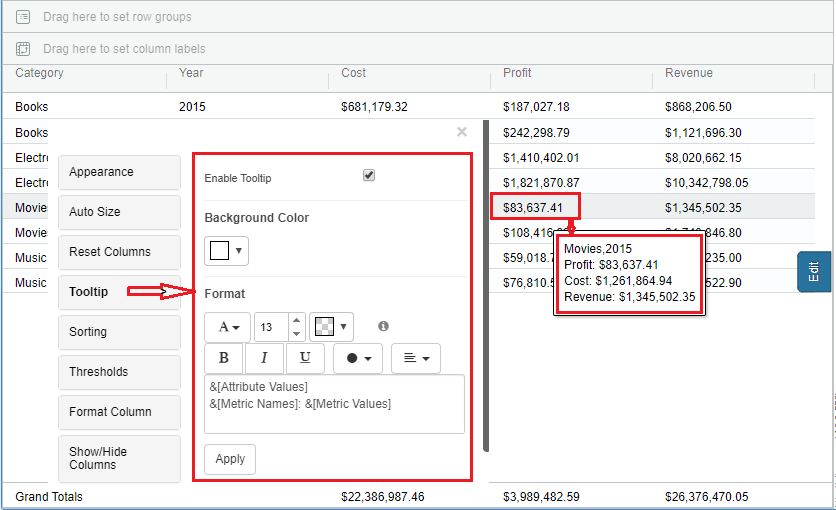The image size is (836, 510).
Task: Open the font family dropdown
Action: tap(228, 327)
